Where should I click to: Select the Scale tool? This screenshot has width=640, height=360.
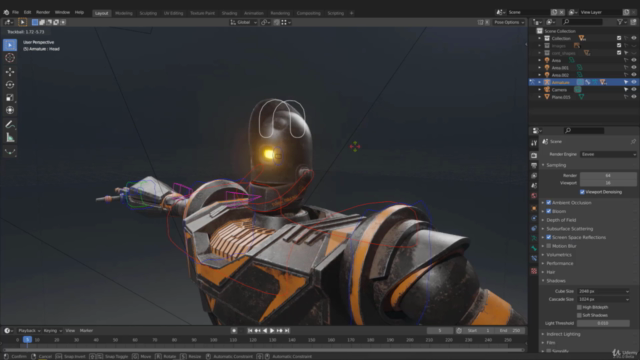(x=10, y=97)
